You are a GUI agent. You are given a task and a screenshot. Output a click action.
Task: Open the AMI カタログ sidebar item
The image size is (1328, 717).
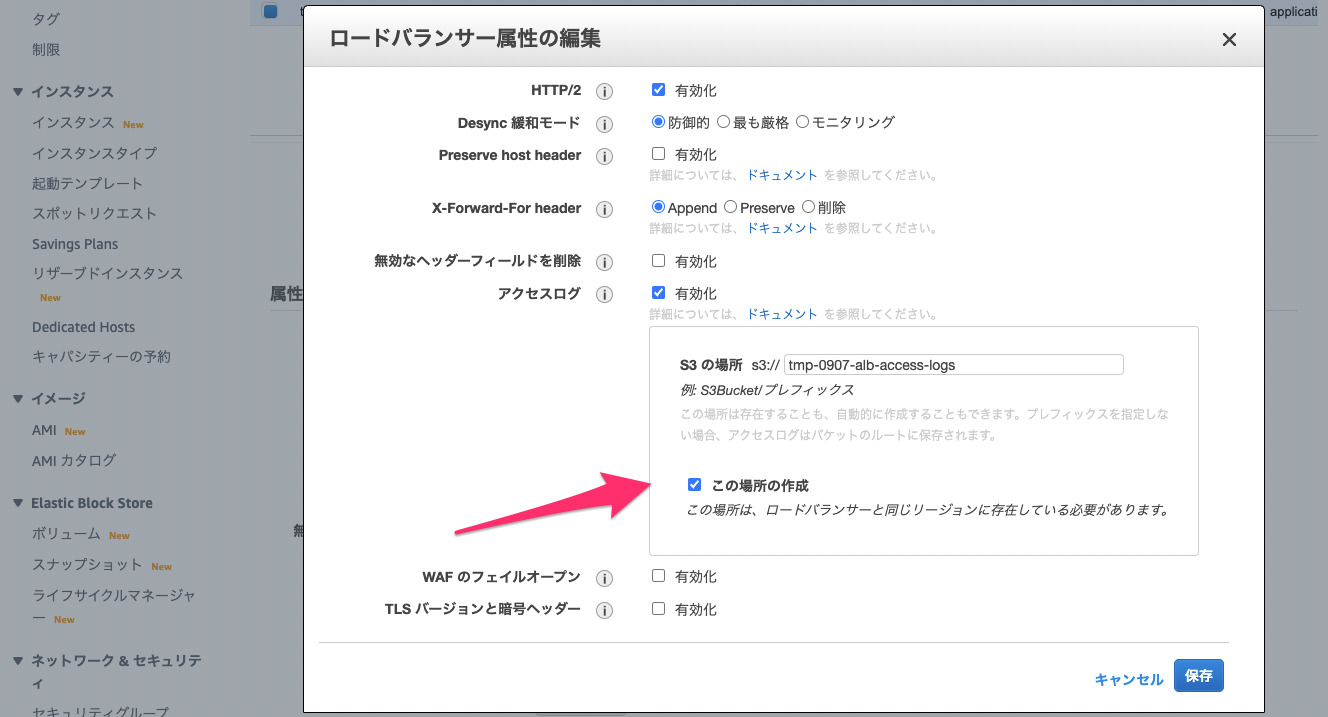click(x=74, y=461)
